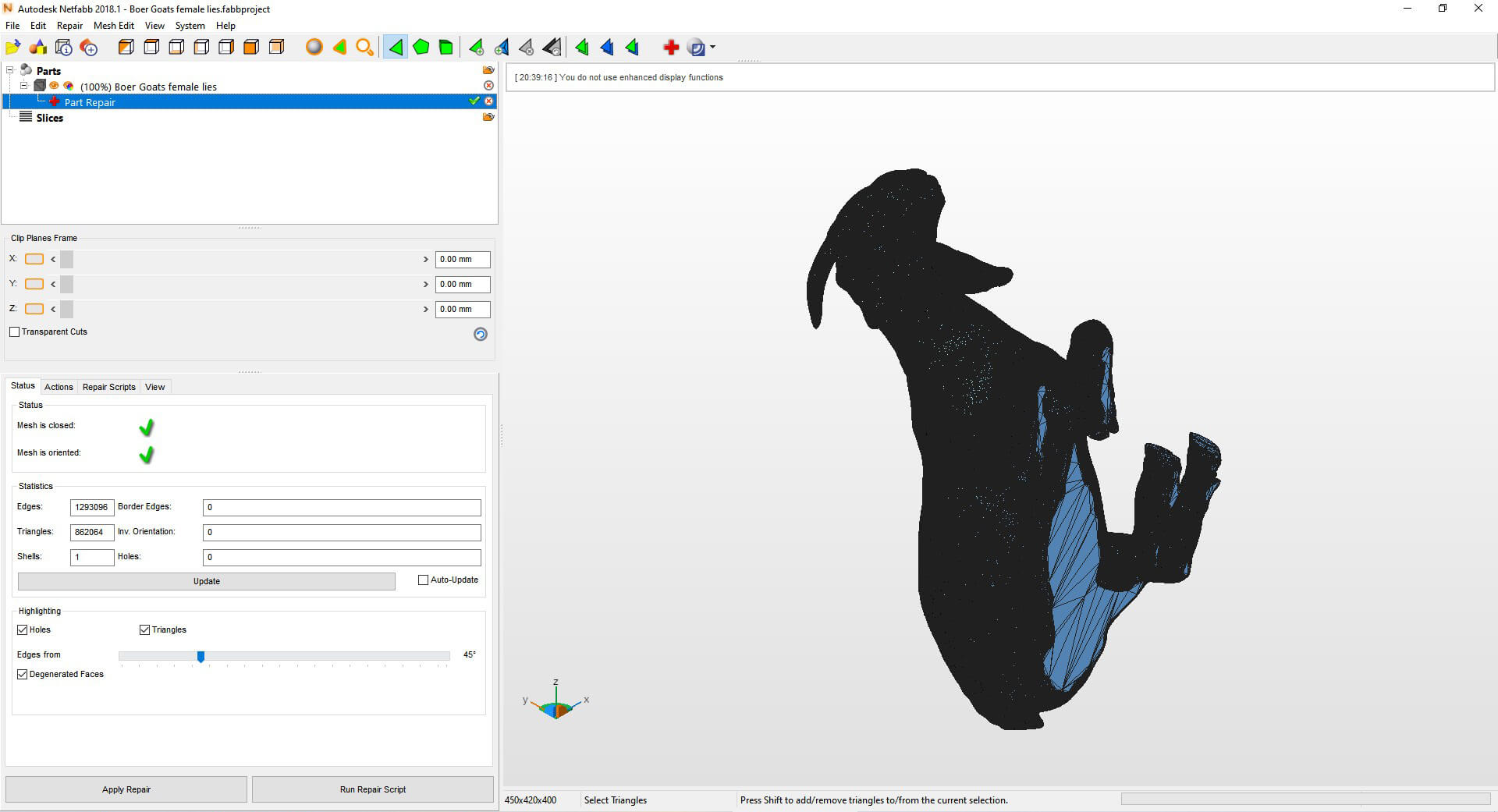Click the Apply Repair button
Screen dimensions: 1498x812
[x=126, y=789]
